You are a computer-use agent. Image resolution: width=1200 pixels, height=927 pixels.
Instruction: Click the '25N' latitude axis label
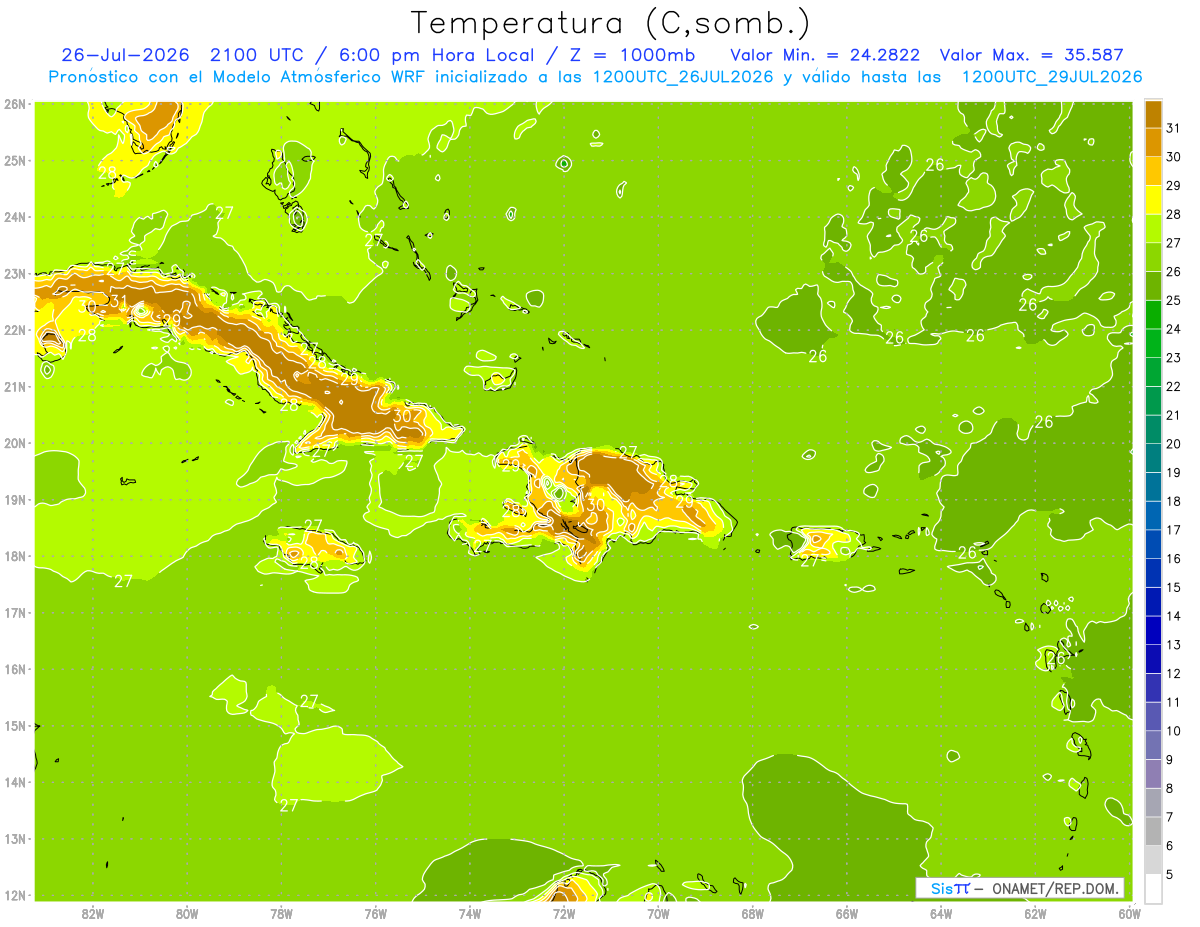[14, 160]
